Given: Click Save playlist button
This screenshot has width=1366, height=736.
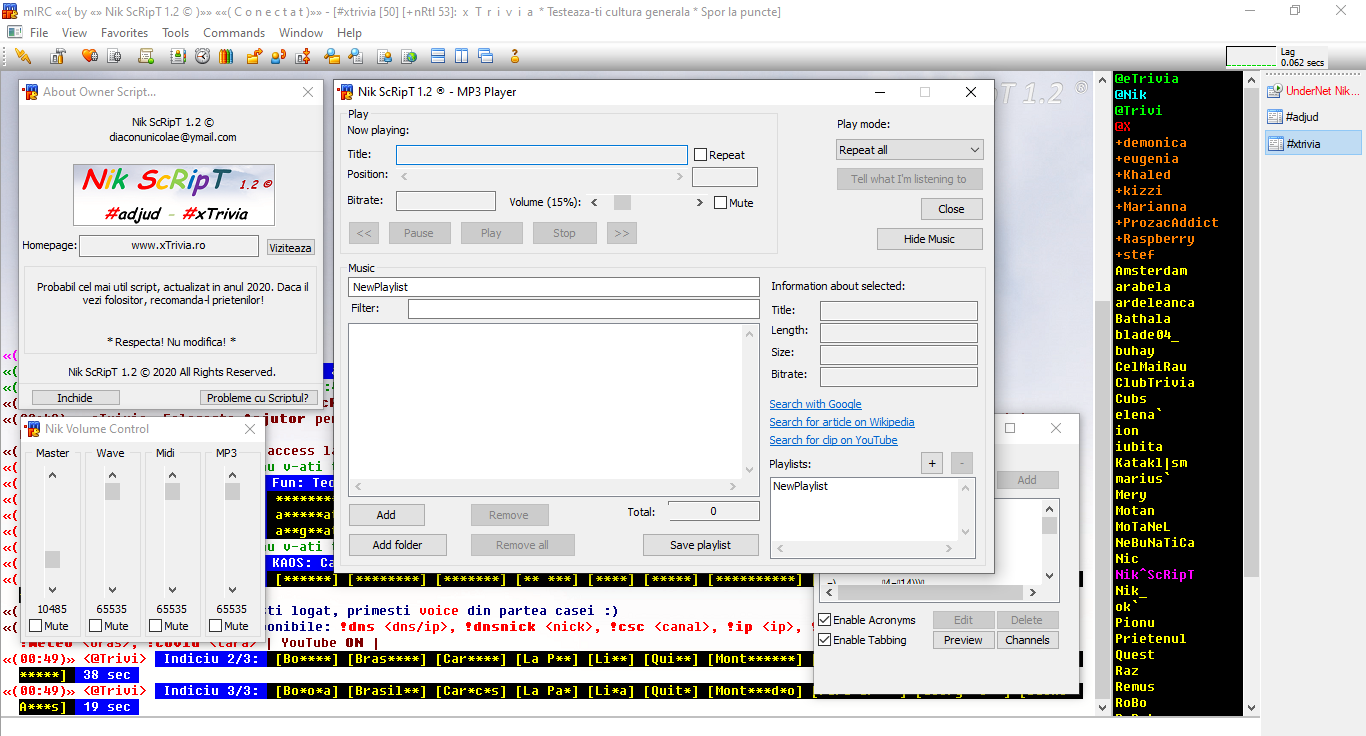Looking at the screenshot, I should (x=700, y=545).
